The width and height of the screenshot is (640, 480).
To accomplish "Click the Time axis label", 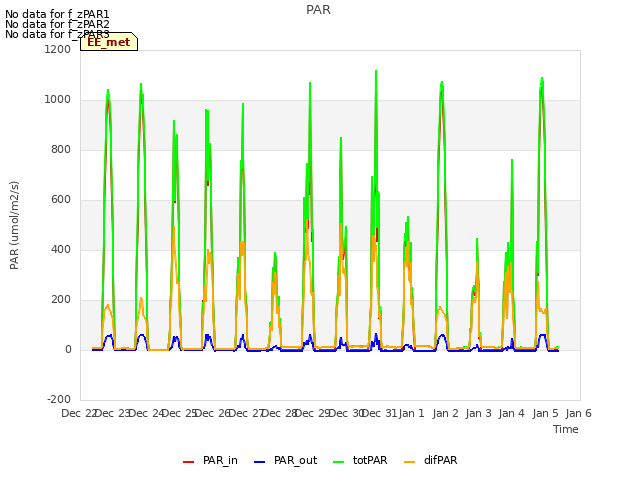I will tap(566, 429).
